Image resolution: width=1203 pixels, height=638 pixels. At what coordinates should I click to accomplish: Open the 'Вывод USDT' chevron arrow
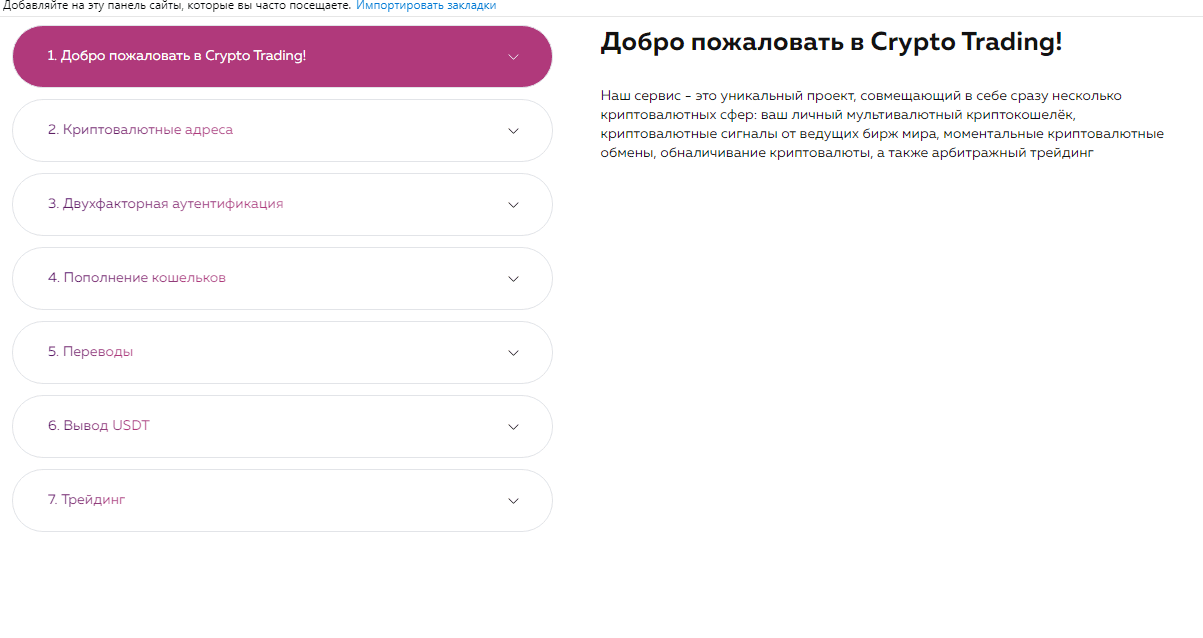click(513, 427)
